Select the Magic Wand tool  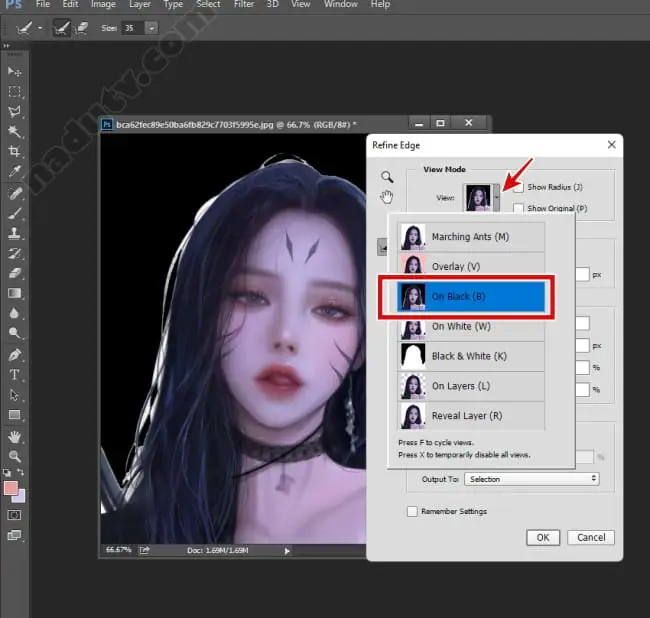click(x=15, y=131)
